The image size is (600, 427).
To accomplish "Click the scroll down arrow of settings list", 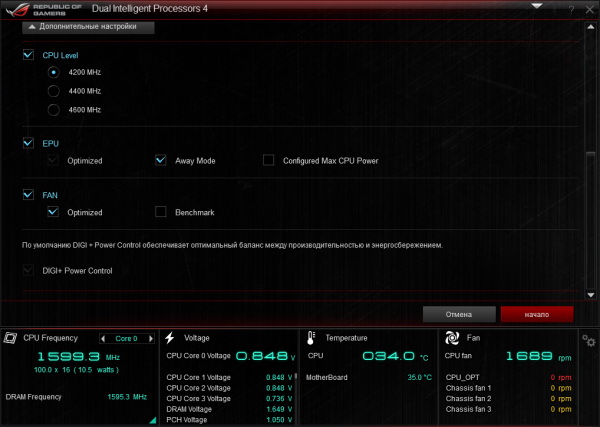I will click(x=590, y=295).
